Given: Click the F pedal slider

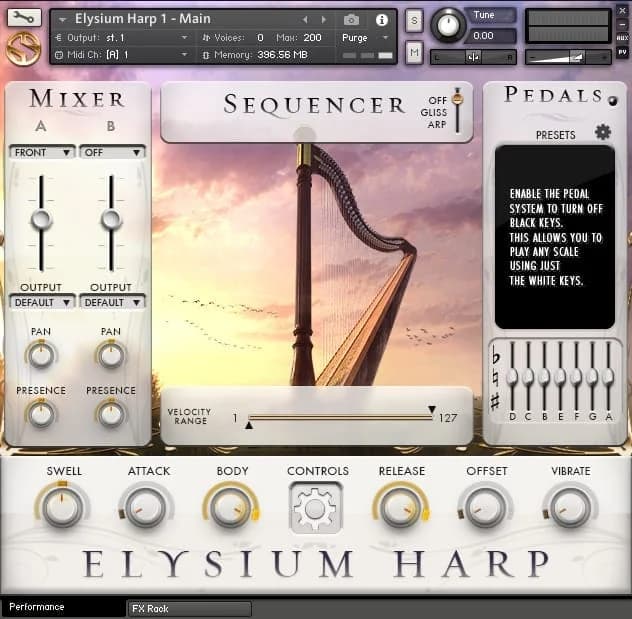Looking at the screenshot, I should pyautogui.click(x=576, y=377).
